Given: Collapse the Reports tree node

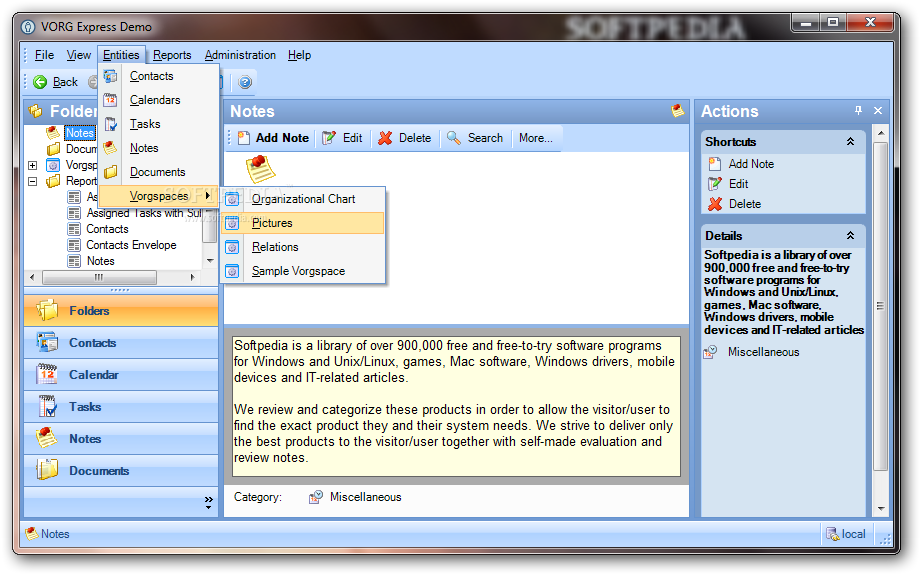Looking at the screenshot, I should pyautogui.click(x=33, y=181).
